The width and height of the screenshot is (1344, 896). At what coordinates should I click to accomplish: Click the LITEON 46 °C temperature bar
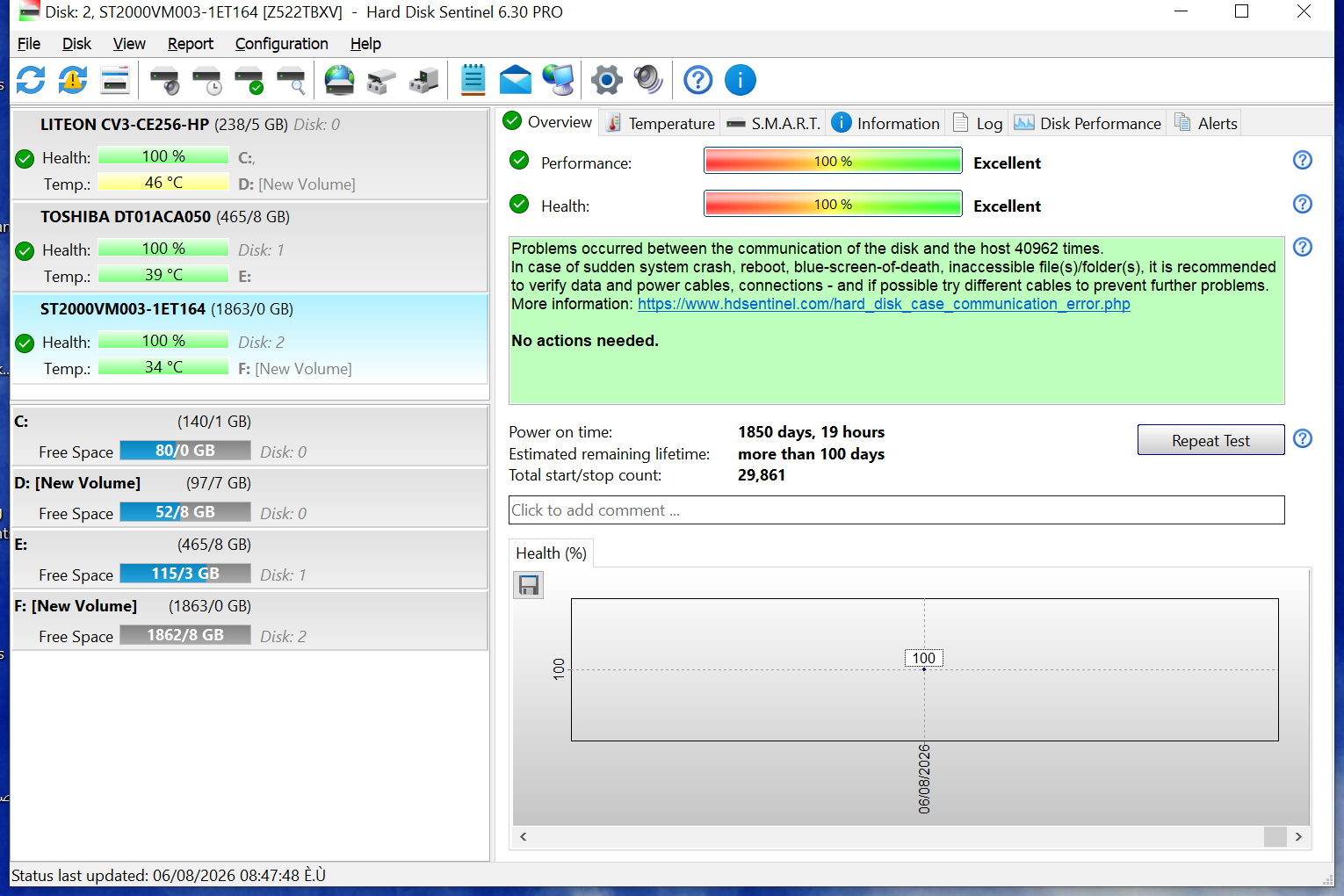163,183
